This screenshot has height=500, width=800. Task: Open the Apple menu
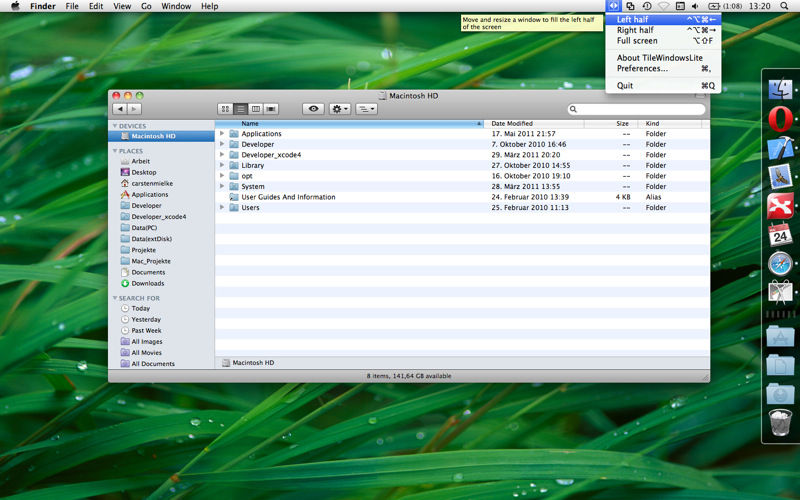tap(15, 6)
